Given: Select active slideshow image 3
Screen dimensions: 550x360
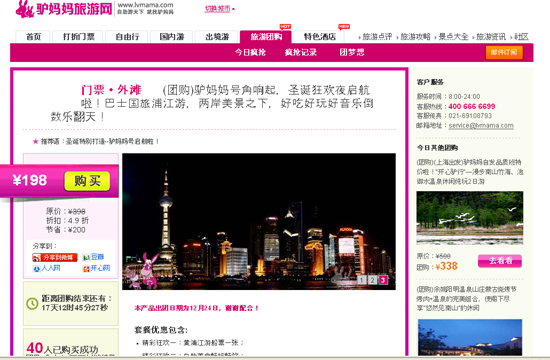Looking at the screenshot, I should click(x=383, y=280).
